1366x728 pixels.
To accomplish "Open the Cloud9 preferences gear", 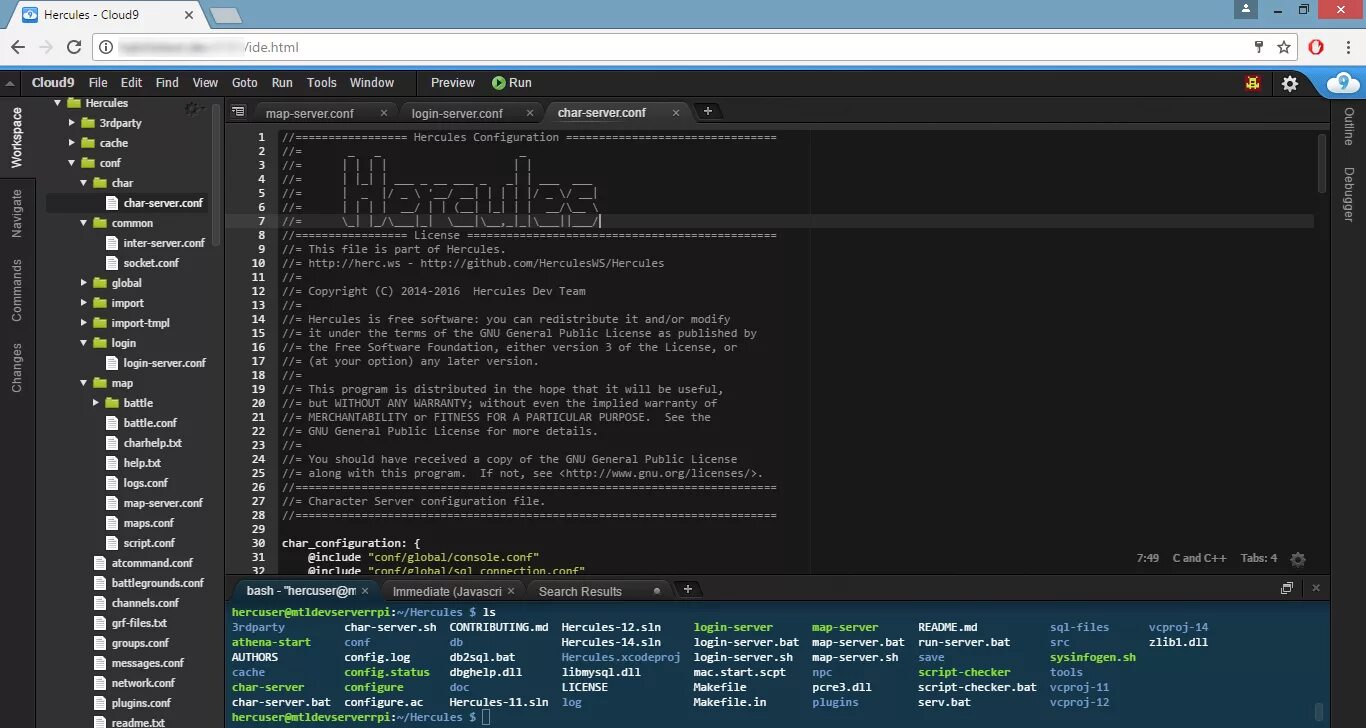I will (1290, 84).
